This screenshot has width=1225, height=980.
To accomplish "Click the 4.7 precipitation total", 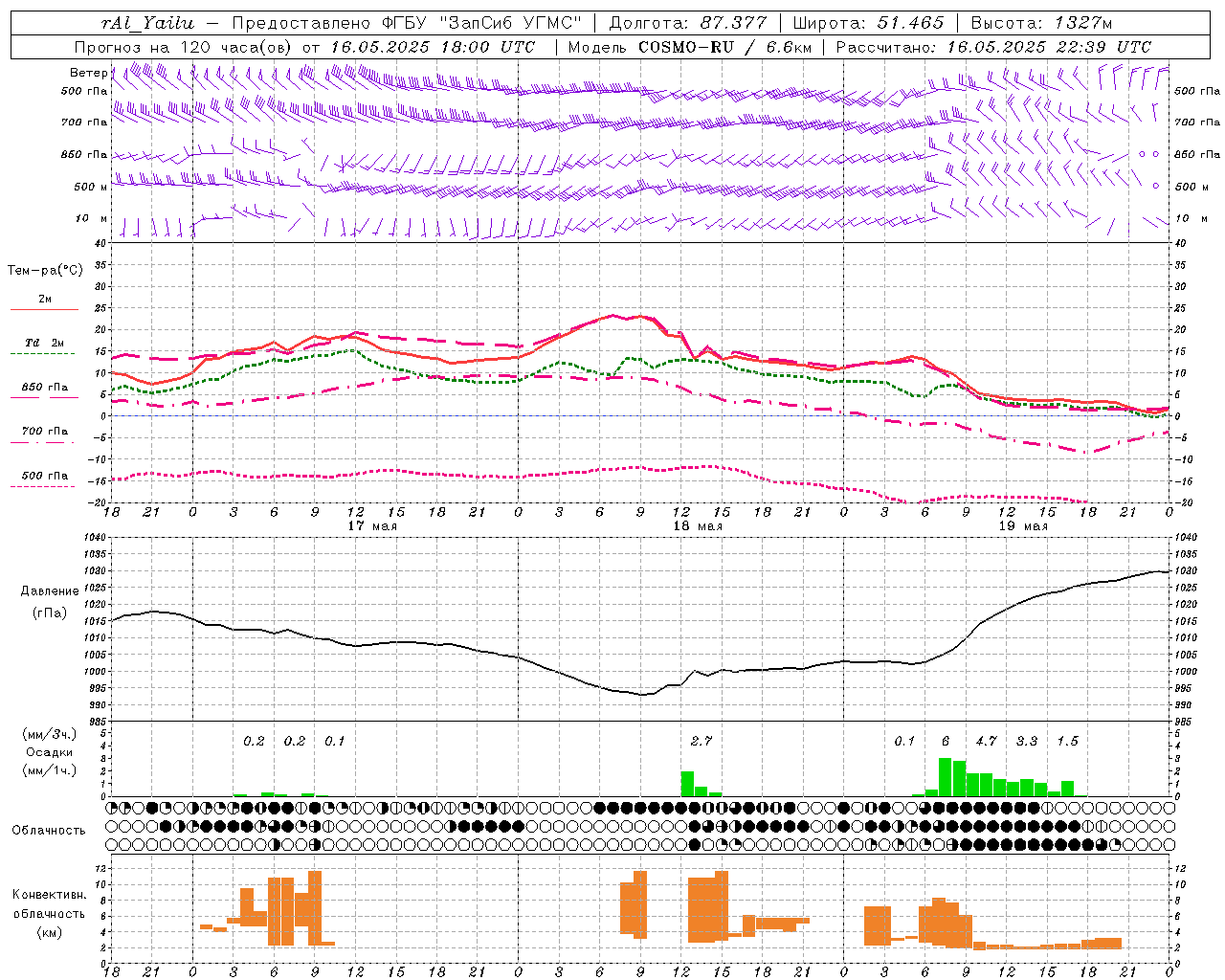I will [986, 741].
